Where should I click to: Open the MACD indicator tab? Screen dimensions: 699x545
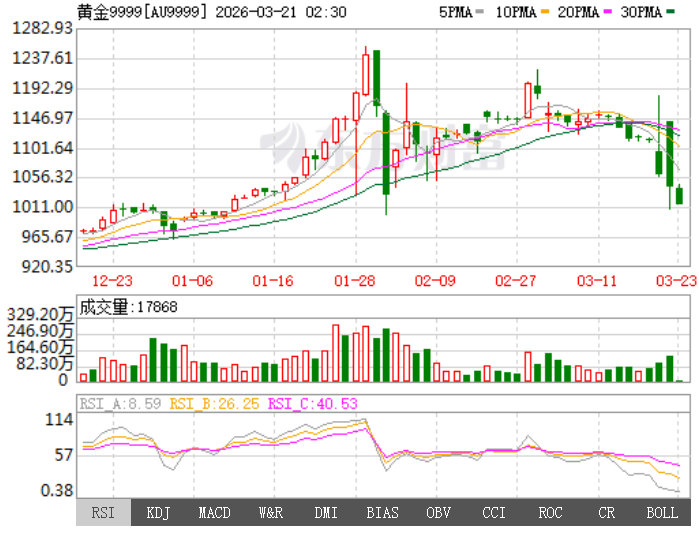click(x=214, y=513)
